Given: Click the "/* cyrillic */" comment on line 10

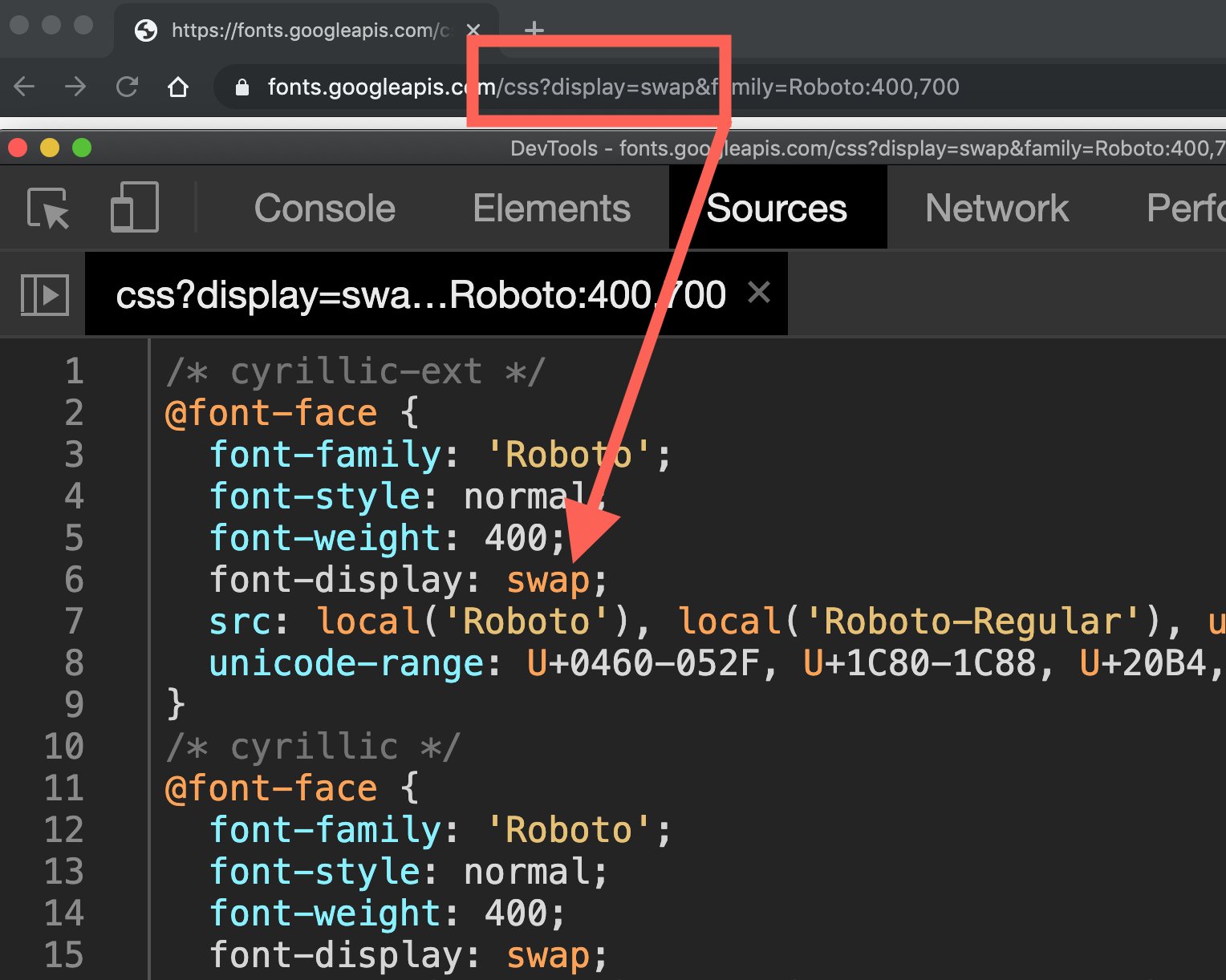Looking at the screenshot, I should [313, 746].
